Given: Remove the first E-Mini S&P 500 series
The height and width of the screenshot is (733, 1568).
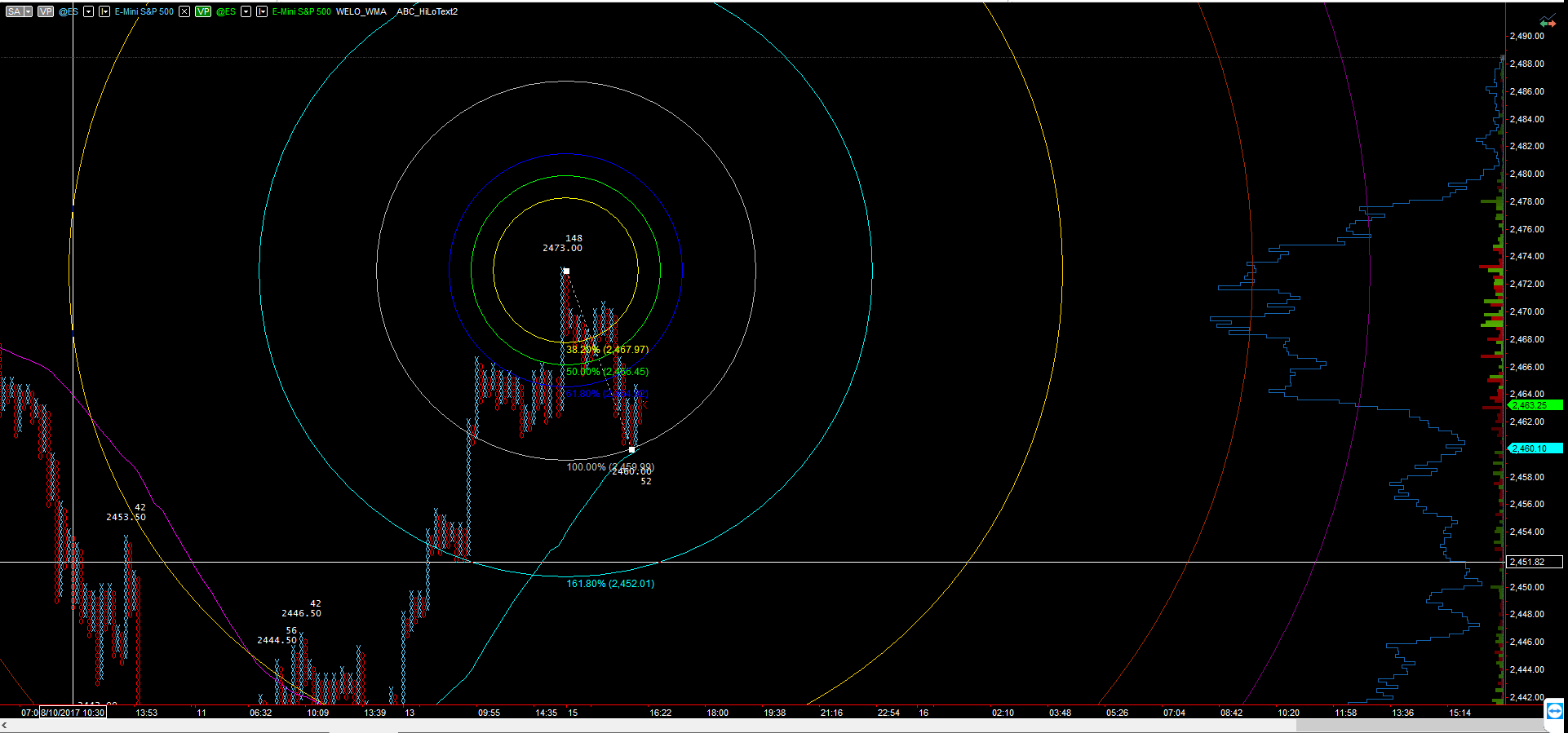Looking at the screenshot, I should 184,11.
